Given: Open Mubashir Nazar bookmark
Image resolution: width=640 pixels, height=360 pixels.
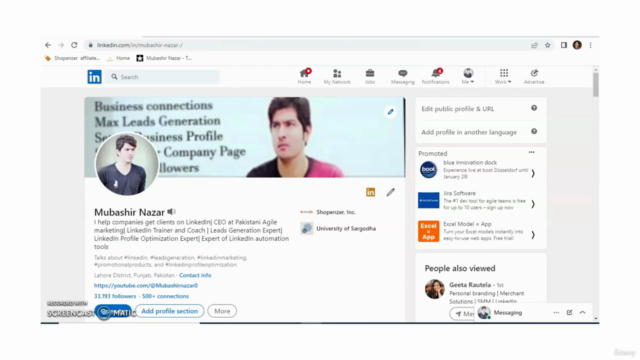Looking at the screenshot, I should point(164,58).
